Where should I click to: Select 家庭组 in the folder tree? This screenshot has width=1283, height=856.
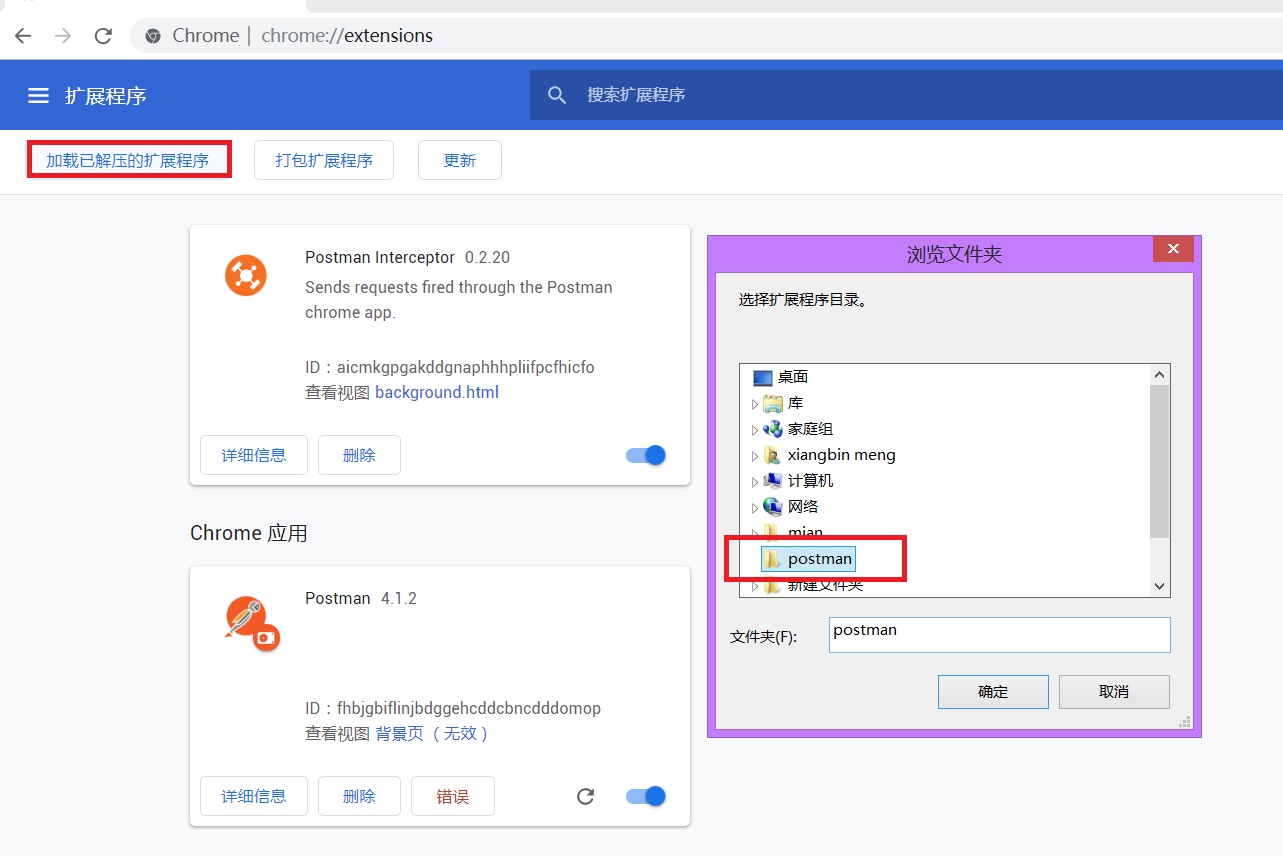coord(810,429)
